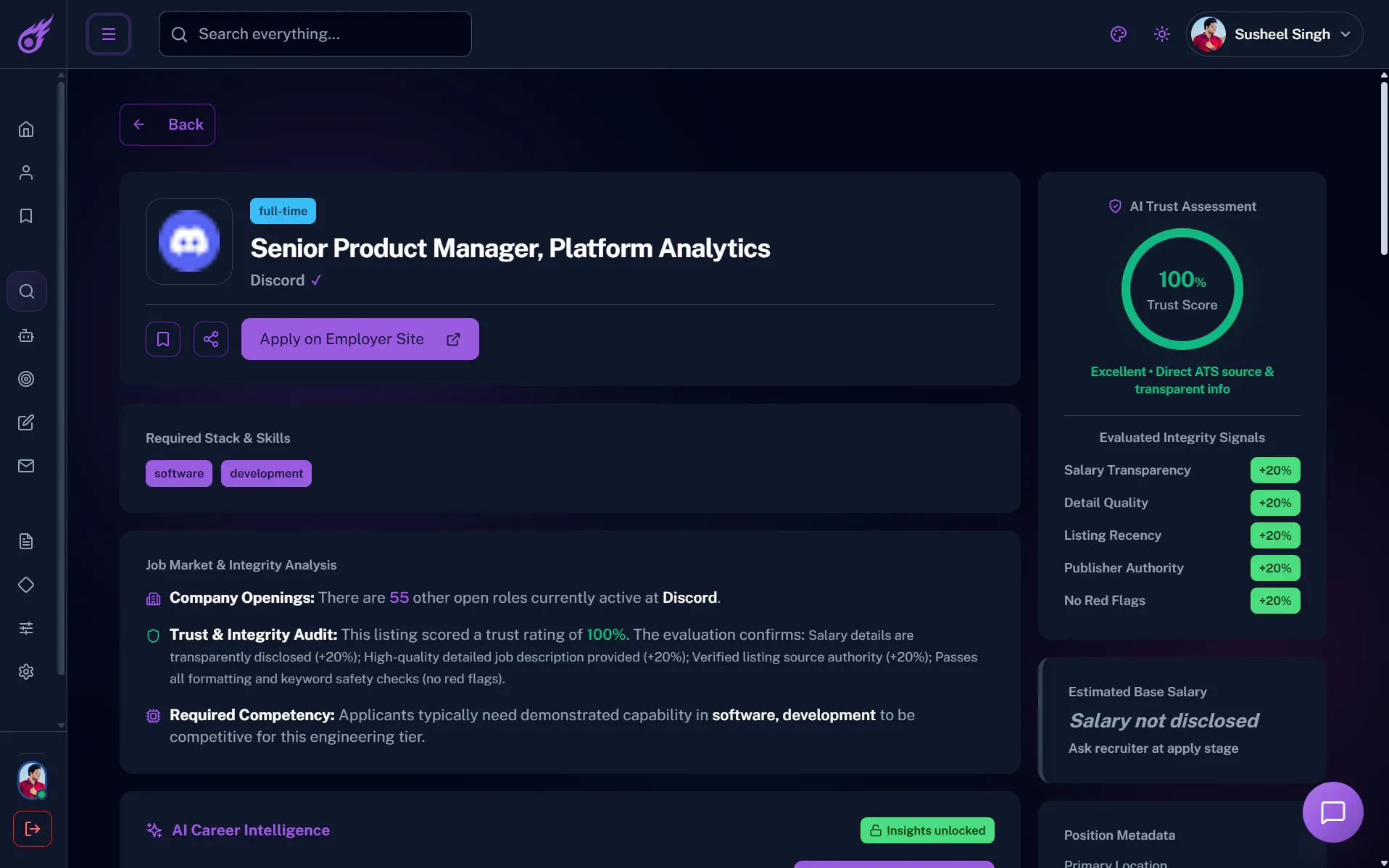Screen dimensions: 1389x868
Task: Open the chat support bubble
Action: click(x=1333, y=812)
